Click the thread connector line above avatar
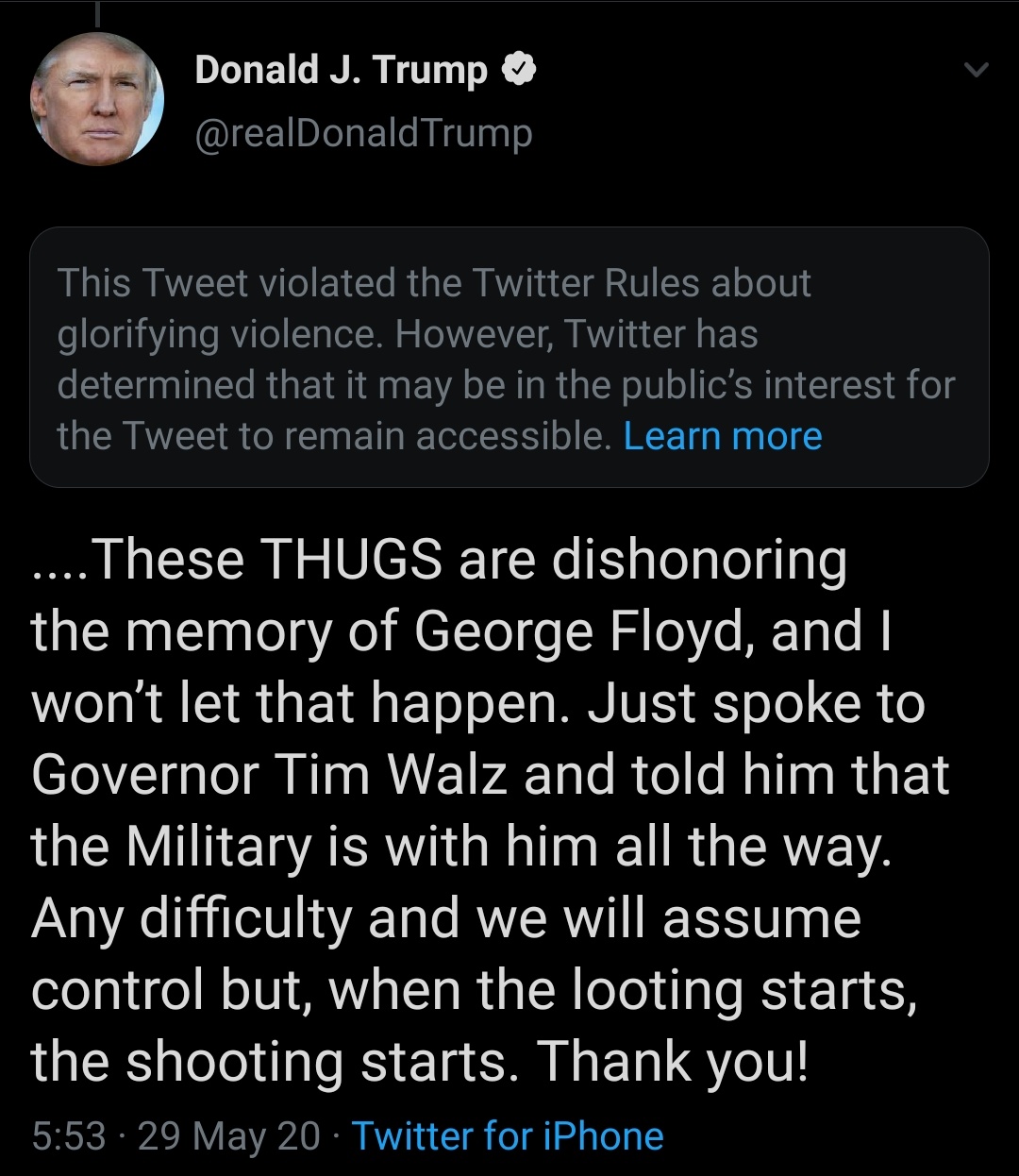This screenshot has height=1176, width=1019. 97,13
